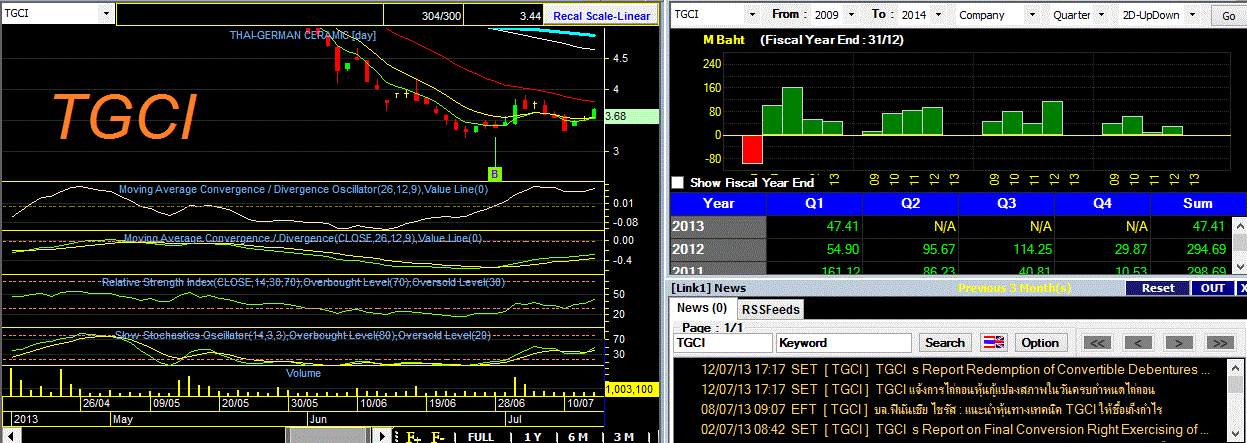Click the Sum column header
This screenshot has width=1247, height=443.
click(1196, 204)
